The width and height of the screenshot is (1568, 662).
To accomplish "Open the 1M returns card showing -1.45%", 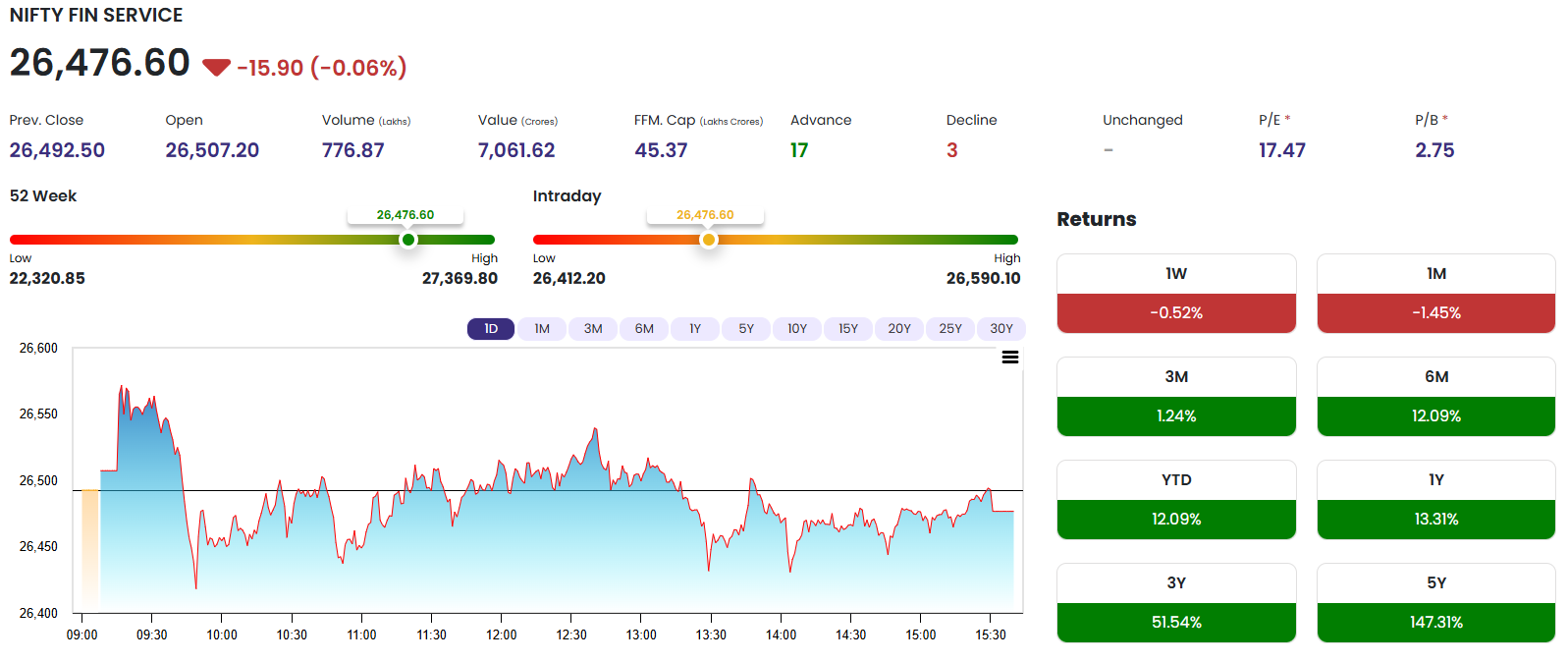I will (1436, 294).
